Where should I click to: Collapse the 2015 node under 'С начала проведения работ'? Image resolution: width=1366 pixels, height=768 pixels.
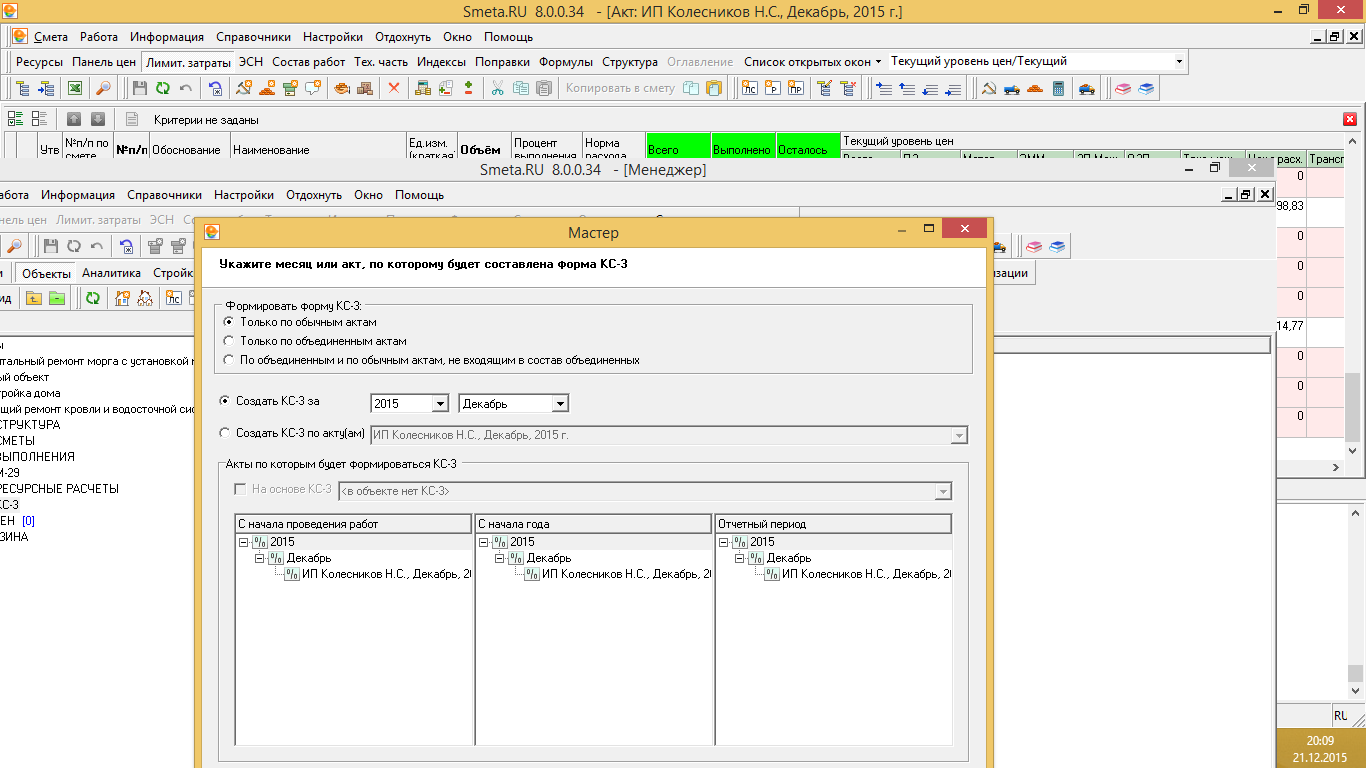[243, 542]
